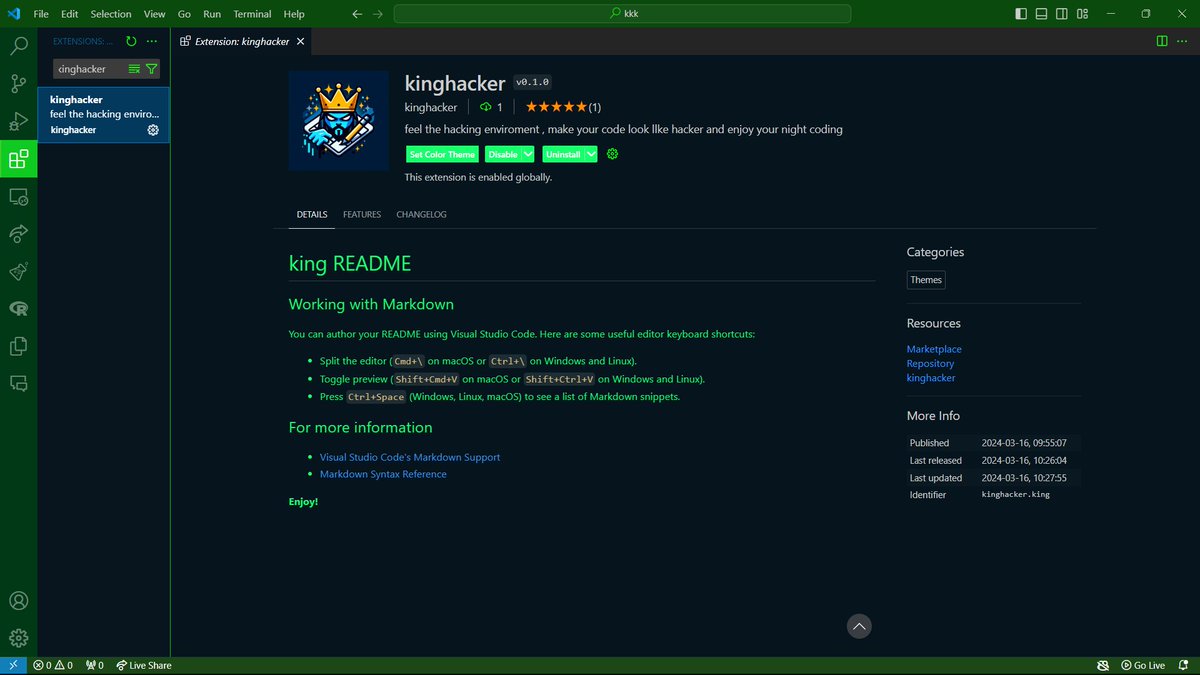Image resolution: width=1200 pixels, height=675 pixels.
Task: Open the Edit menu
Action: [x=69, y=14]
